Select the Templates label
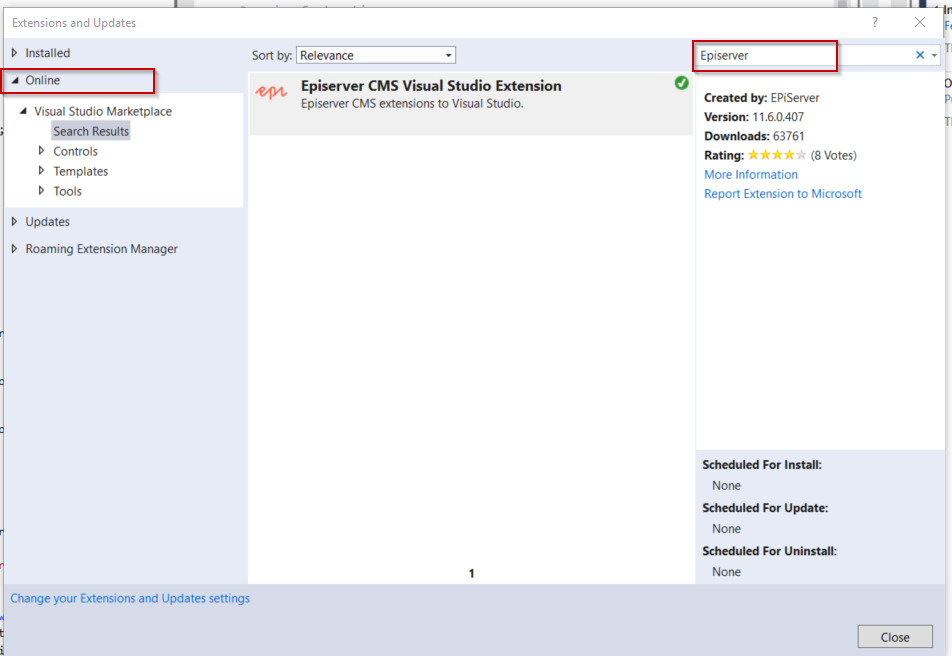This screenshot has height=656, width=952. click(81, 171)
